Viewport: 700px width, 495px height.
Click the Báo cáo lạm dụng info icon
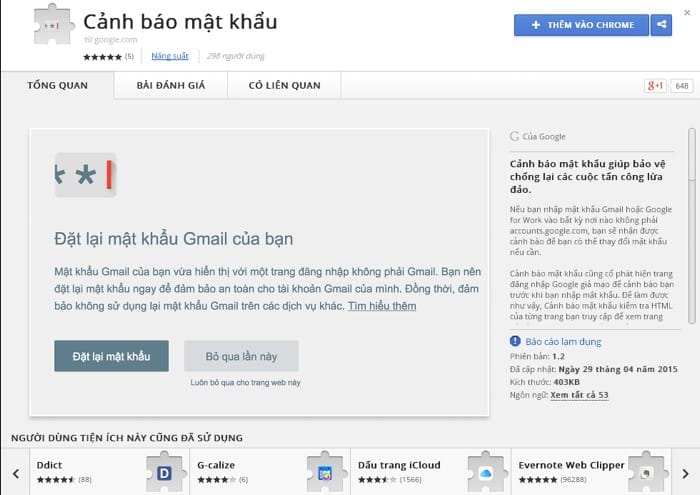(515, 341)
